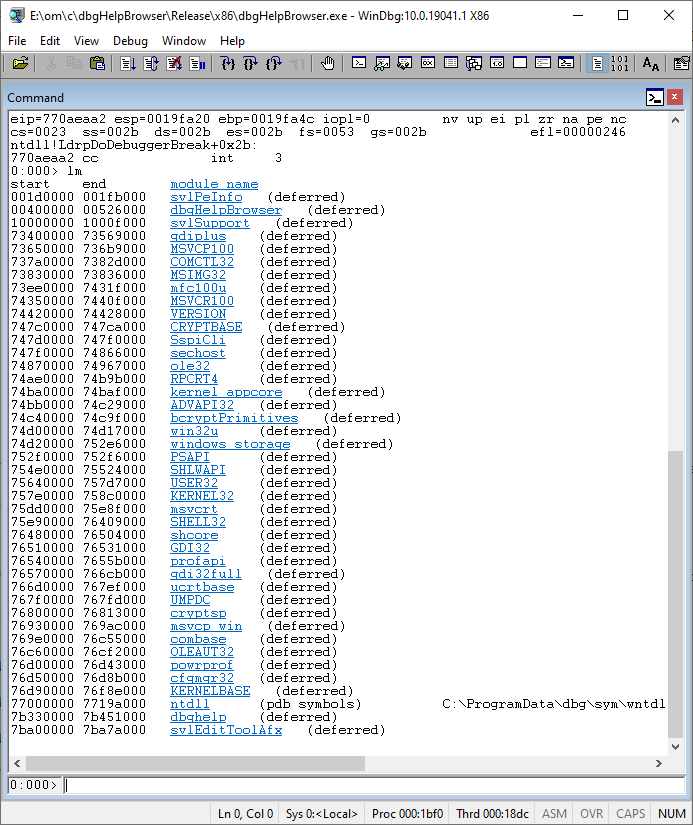This screenshot has width=693, height=825.
Task: Click the bcryptPrimitives module link
Action: click(x=234, y=418)
